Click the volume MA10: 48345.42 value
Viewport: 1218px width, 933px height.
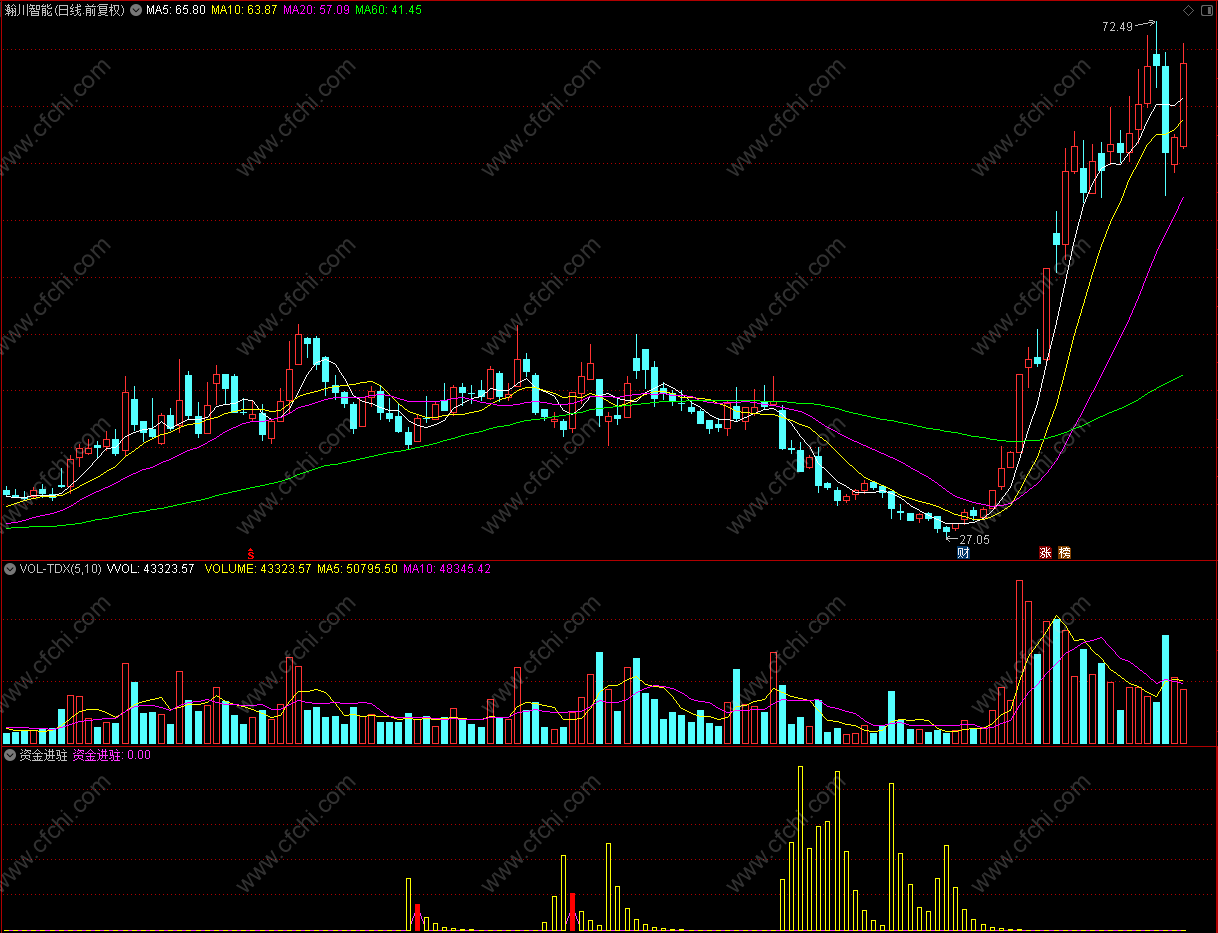[x=447, y=569]
